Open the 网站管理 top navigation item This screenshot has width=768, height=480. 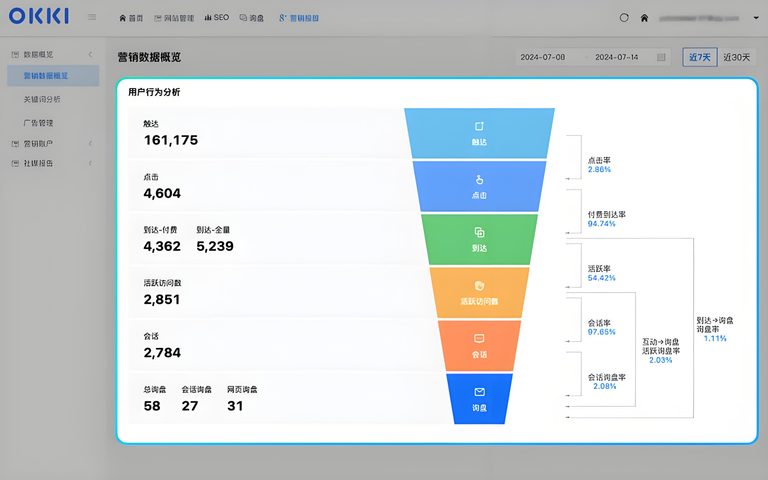pyautogui.click(x=174, y=18)
